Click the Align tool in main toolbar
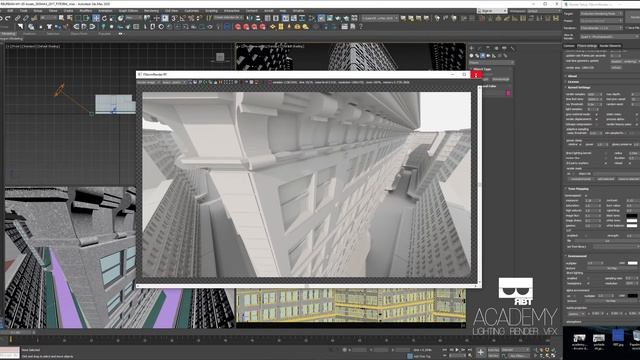 tap(257, 18)
